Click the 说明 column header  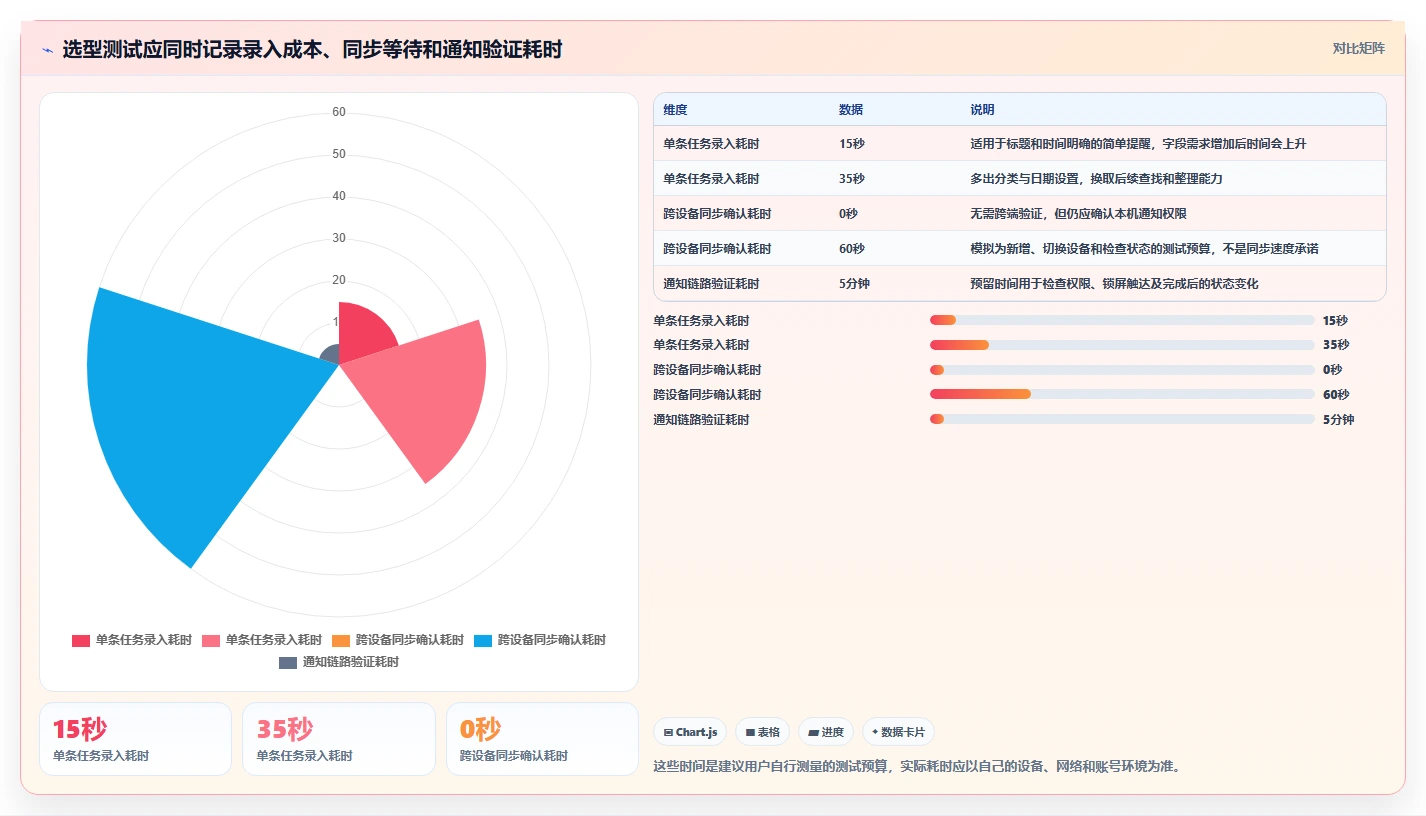pos(982,110)
